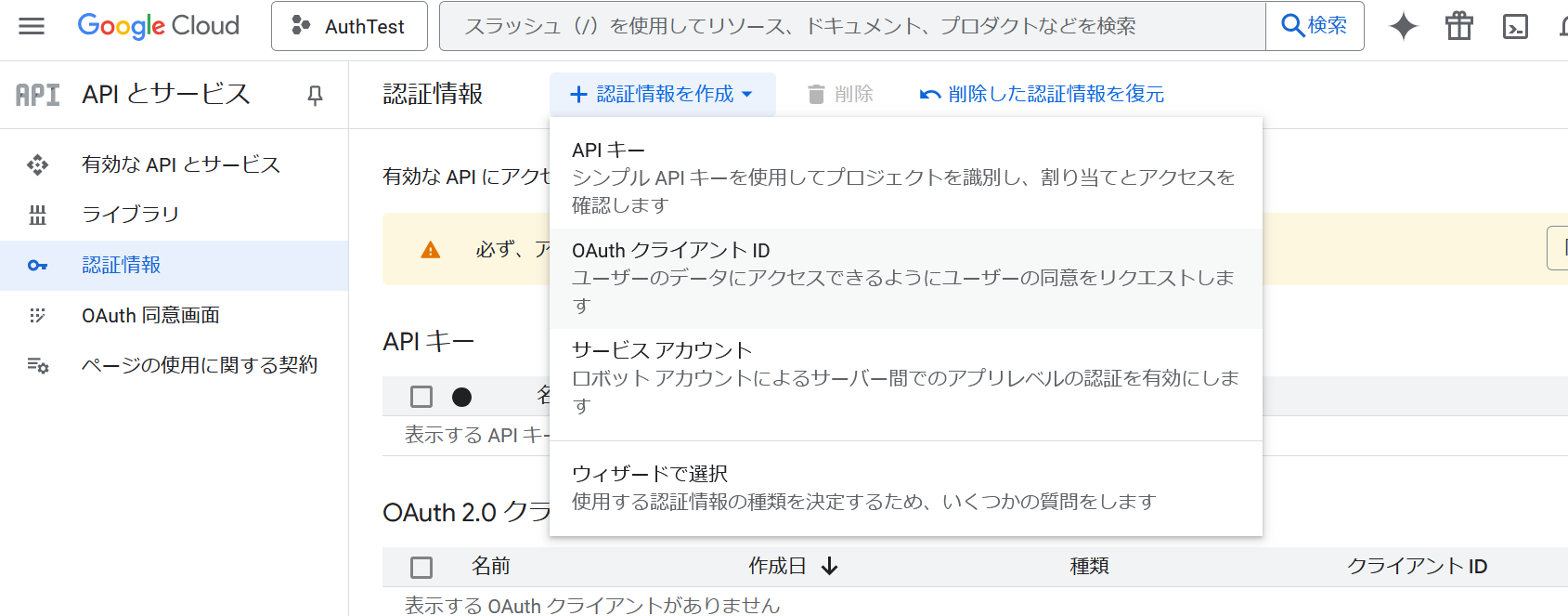Open ページの使用に関する契約
The width and height of the screenshot is (1568, 616).
tap(200, 365)
